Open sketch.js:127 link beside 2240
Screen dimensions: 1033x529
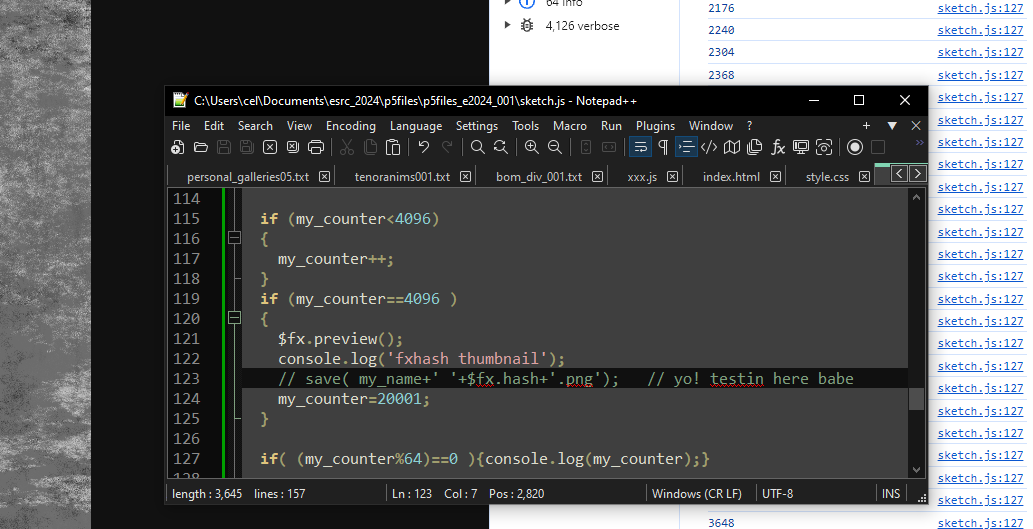coord(979,30)
